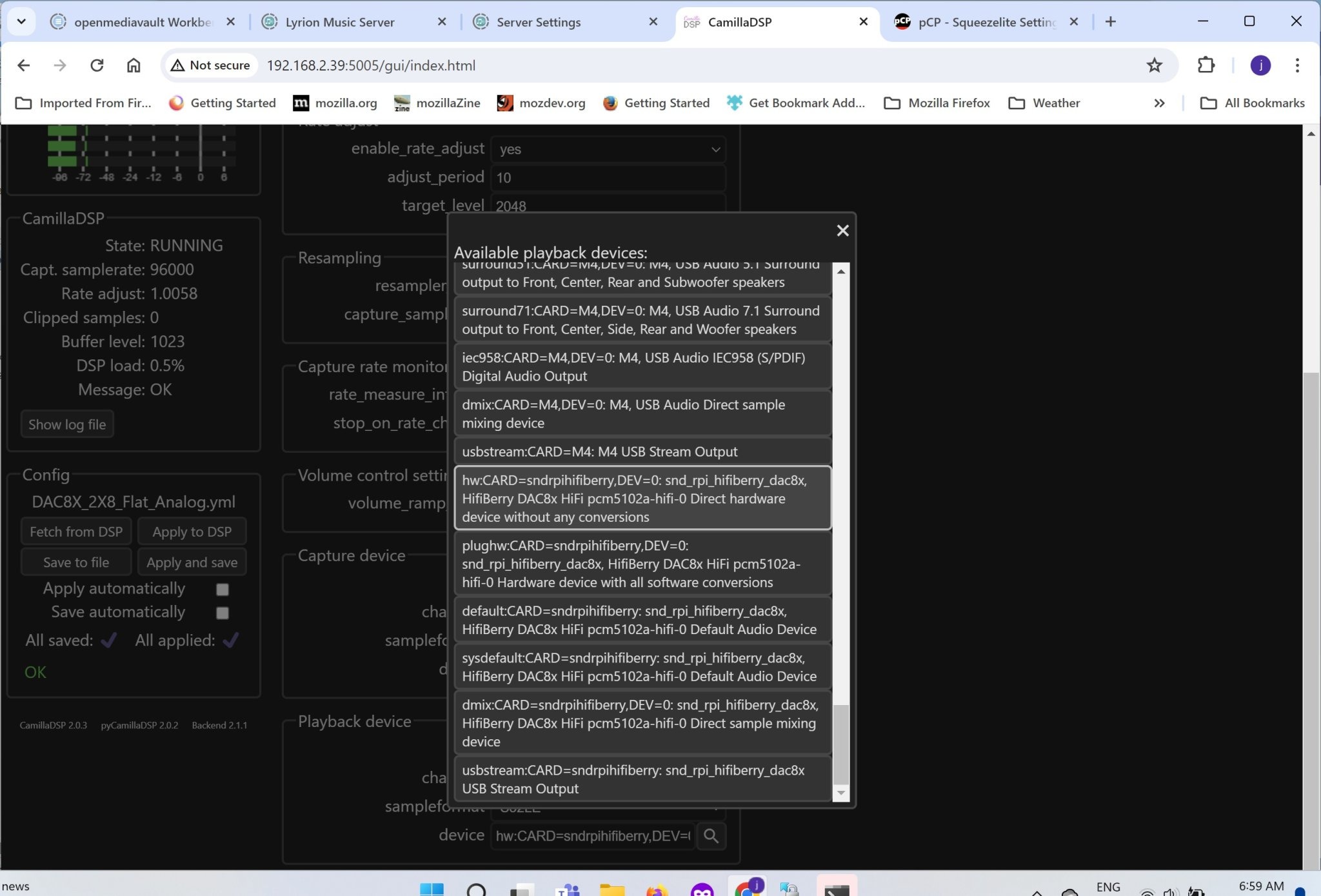
Task: Open the mozilla.org bookmark
Action: point(335,103)
